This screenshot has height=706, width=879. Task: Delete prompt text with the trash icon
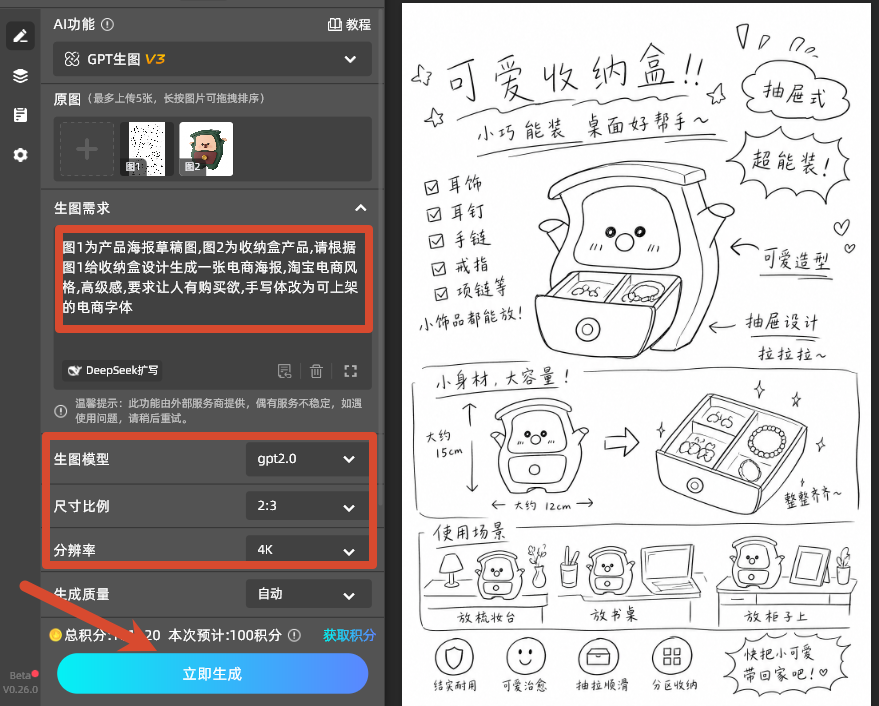pos(316,371)
